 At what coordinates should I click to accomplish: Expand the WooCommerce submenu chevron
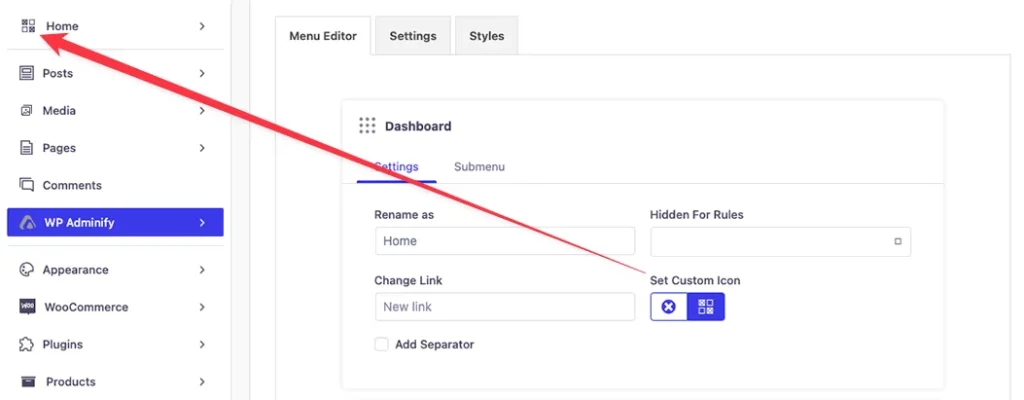point(202,307)
